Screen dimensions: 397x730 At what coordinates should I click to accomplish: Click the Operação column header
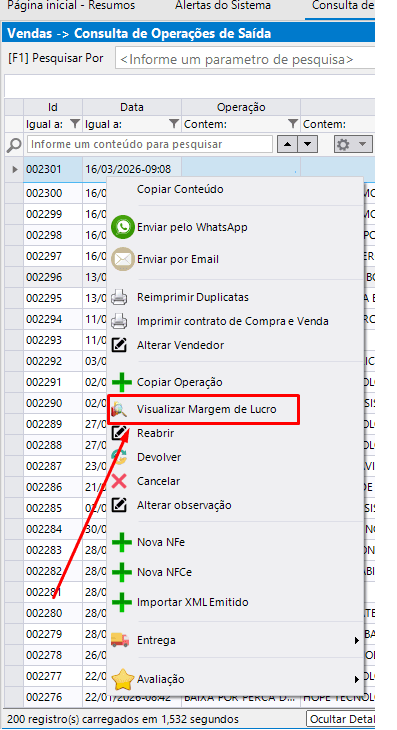pos(241,107)
